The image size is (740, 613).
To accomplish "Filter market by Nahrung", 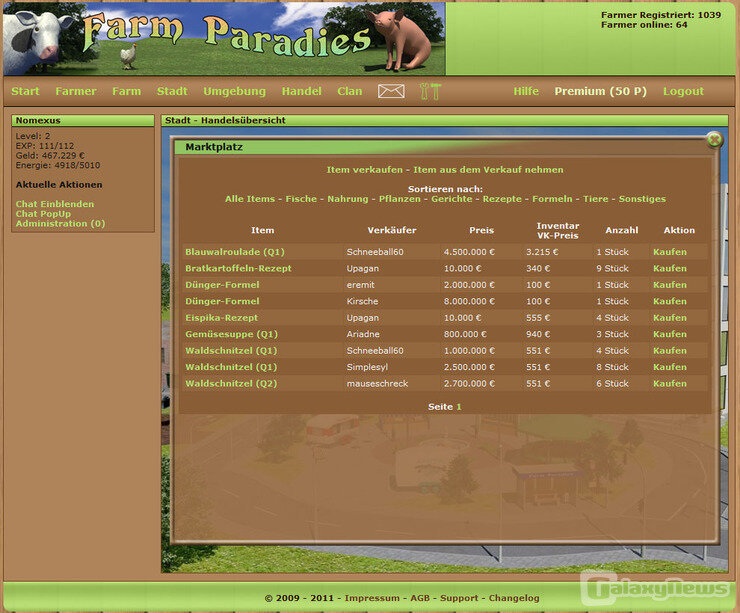I will [x=348, y=199].
